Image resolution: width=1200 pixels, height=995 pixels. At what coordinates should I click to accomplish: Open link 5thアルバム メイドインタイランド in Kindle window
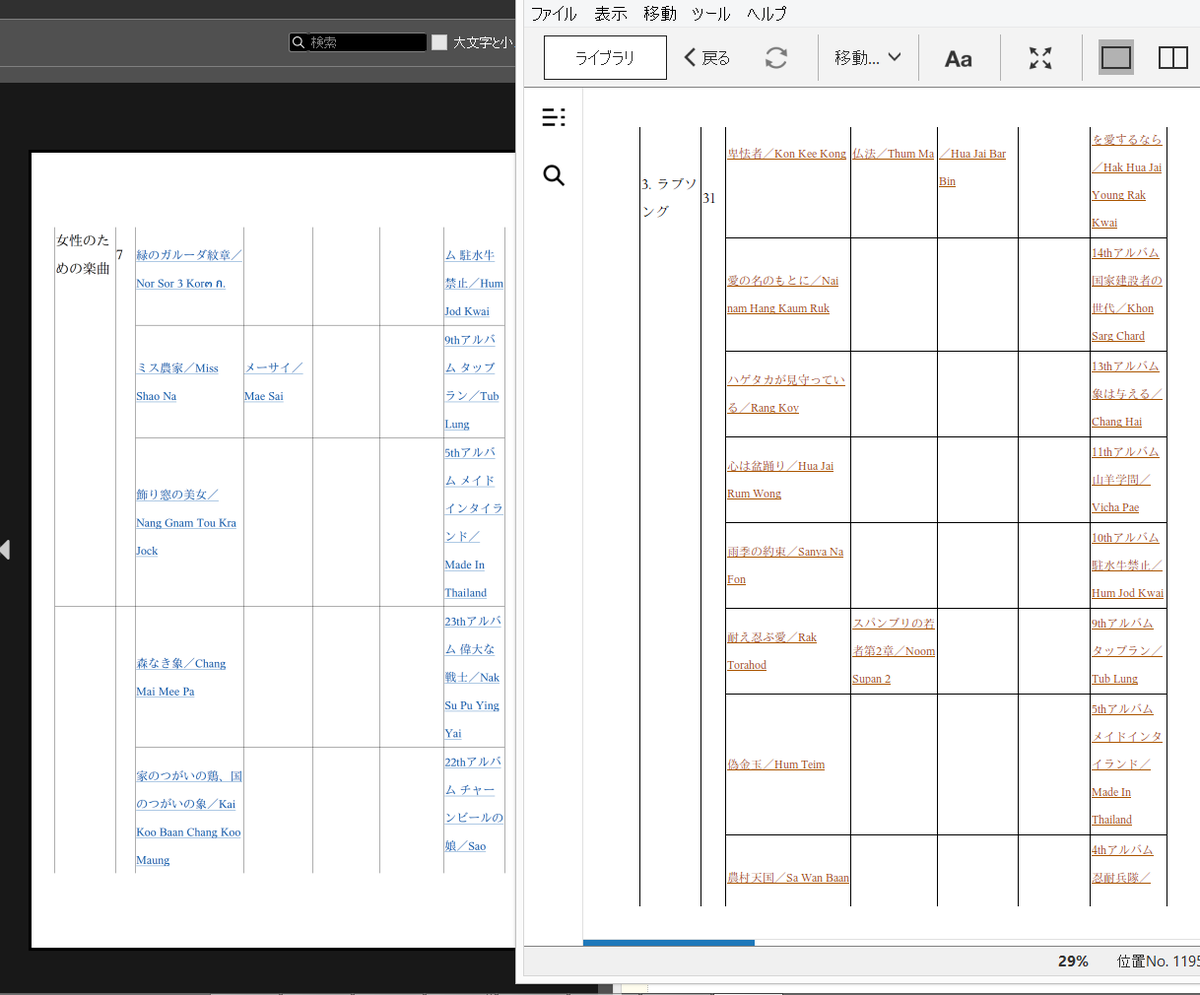click(1127, 764)
